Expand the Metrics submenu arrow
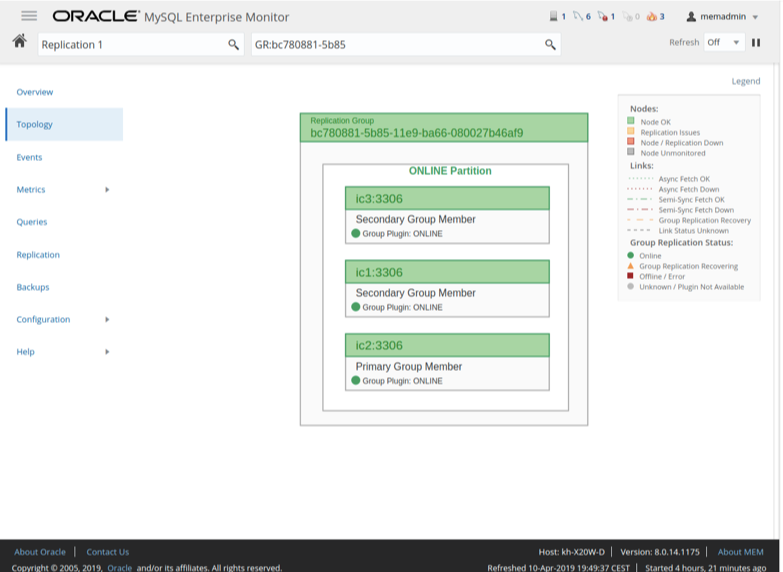 click(x=107, y=189)
